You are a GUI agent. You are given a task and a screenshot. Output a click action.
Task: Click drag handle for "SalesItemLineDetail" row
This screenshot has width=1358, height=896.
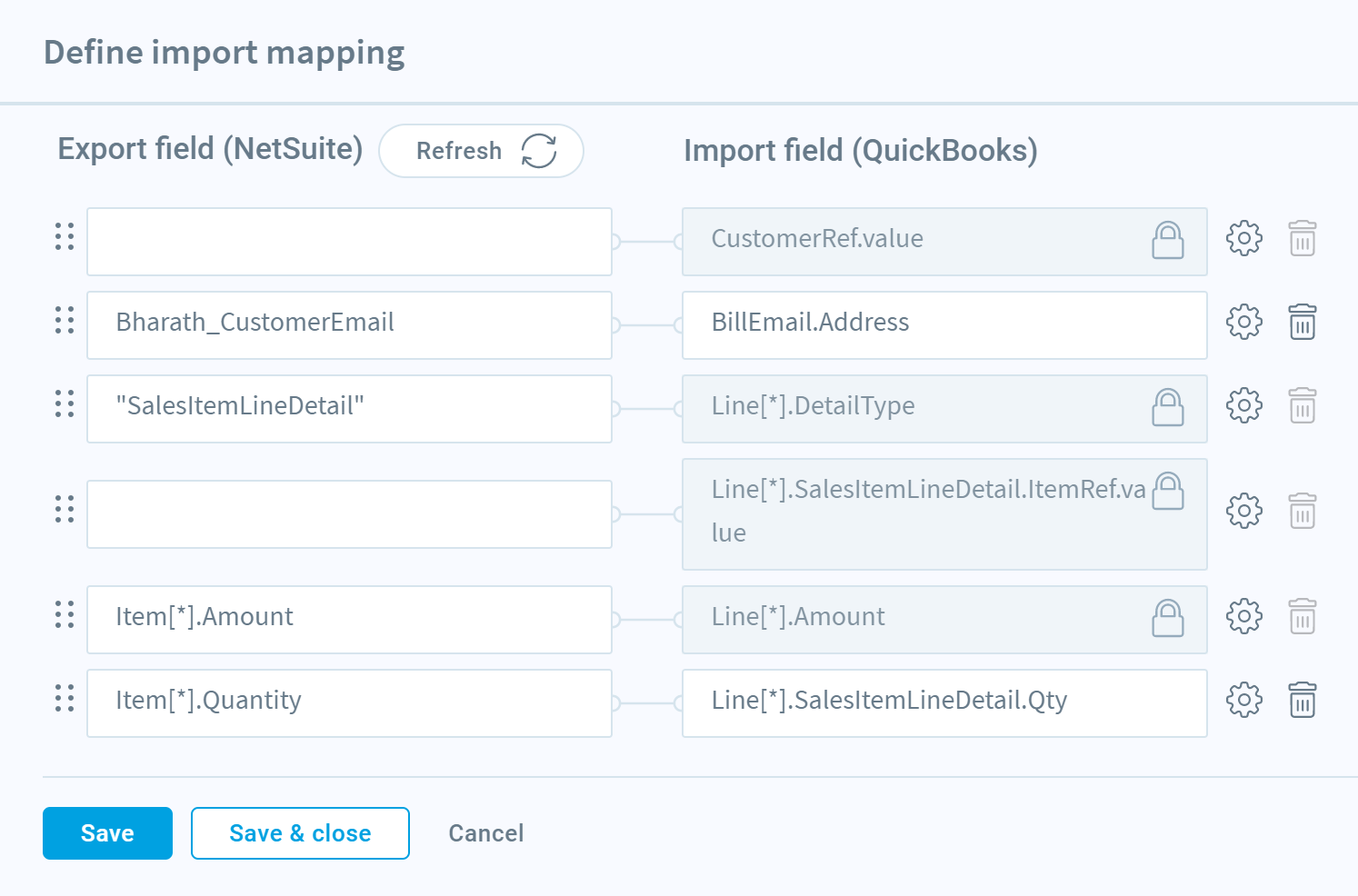click(x=65, y=403)
